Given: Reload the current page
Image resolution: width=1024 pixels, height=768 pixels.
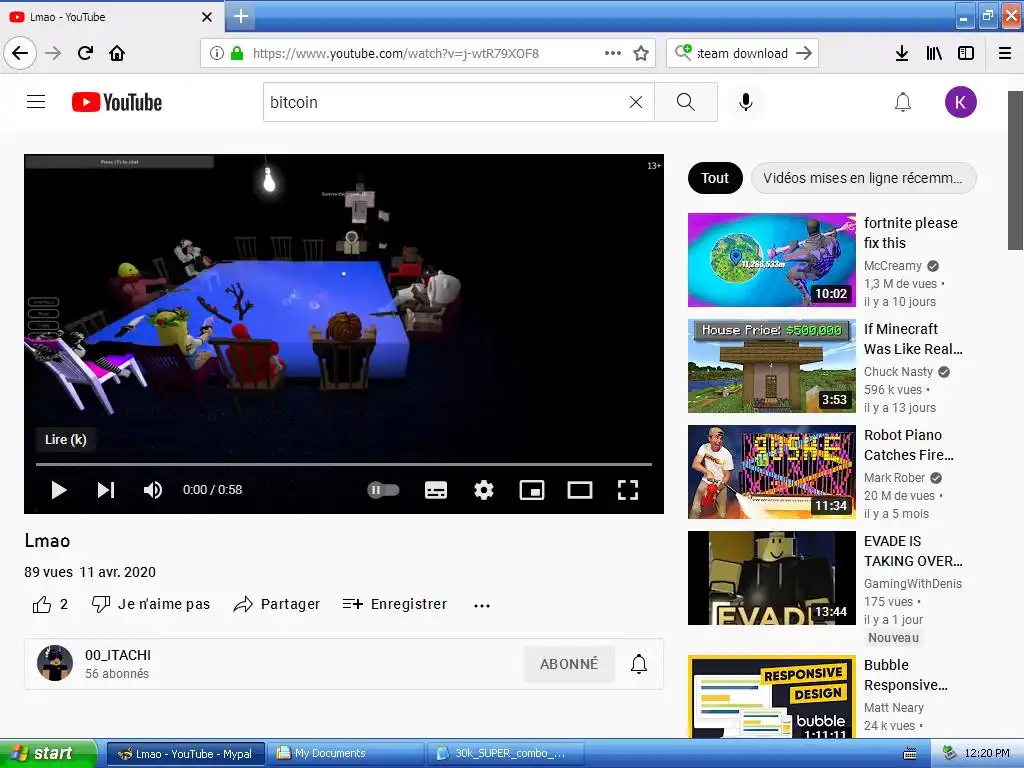Looking at the screenshot, I should click(85, 53).
